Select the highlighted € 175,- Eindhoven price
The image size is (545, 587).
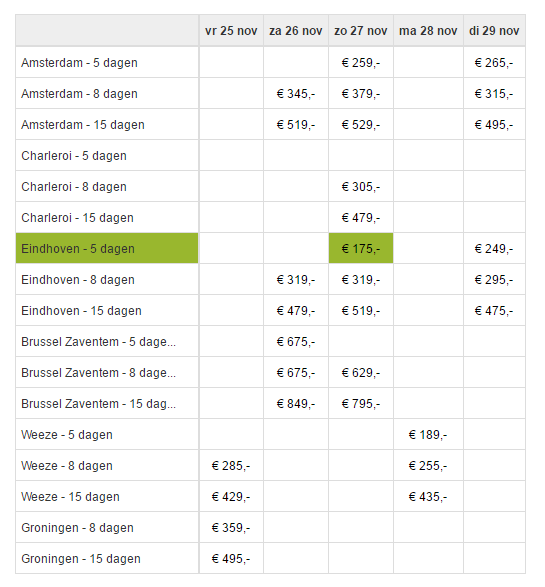click(x=361, y=249)
